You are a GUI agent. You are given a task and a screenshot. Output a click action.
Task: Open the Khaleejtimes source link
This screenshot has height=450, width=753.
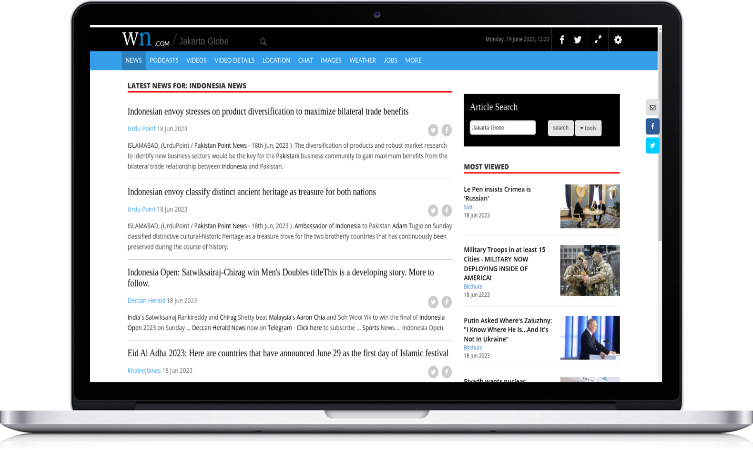point(144,371)
